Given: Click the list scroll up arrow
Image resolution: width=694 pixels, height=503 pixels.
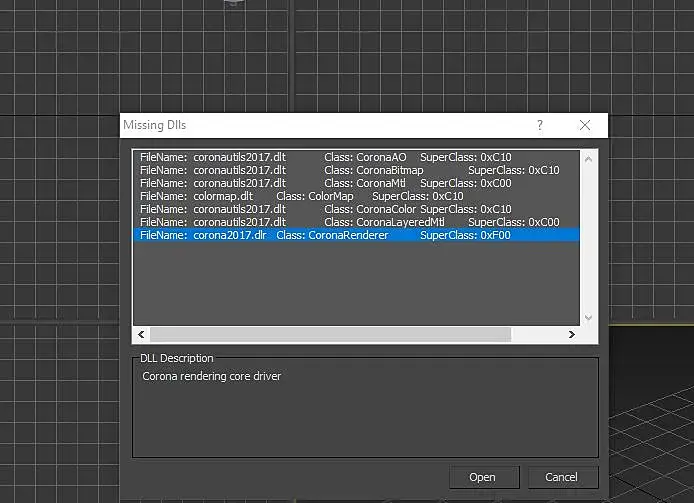Looking at the screenshot, I should click(588, 159).
